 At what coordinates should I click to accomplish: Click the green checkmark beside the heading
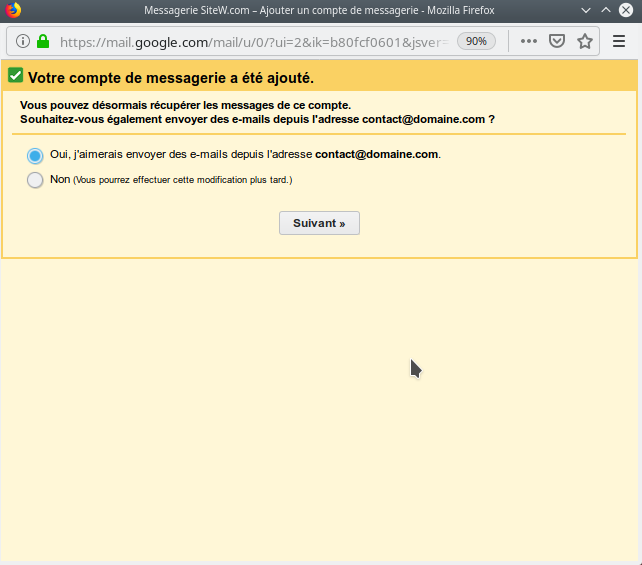coord(16,76)
